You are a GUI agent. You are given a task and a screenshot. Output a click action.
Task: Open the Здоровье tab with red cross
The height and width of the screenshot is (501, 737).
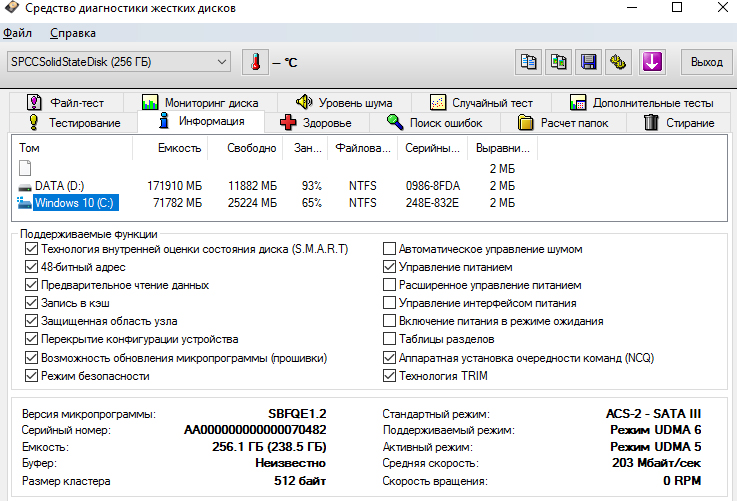pyautogui.click(x=317, y=123)
